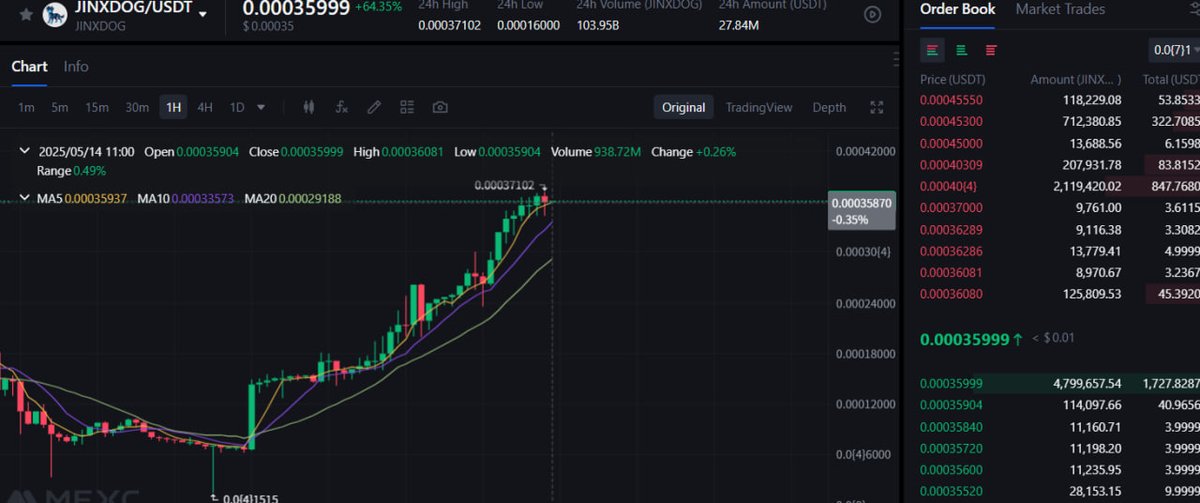1200x503 pixels.
Task: Click the MA5 indicator label
Action: (82, 199)
